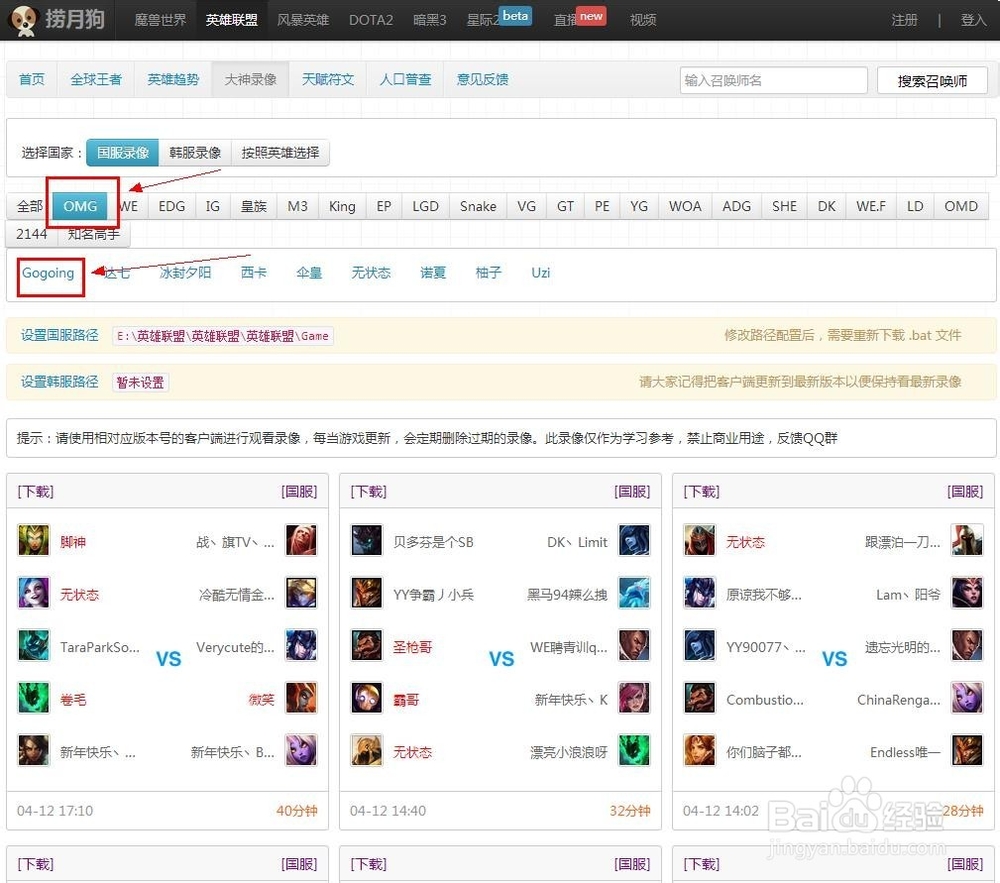The image size is (1000, 883).
Task: Click 搜索召唤师 search button
Action: point(932,81)
